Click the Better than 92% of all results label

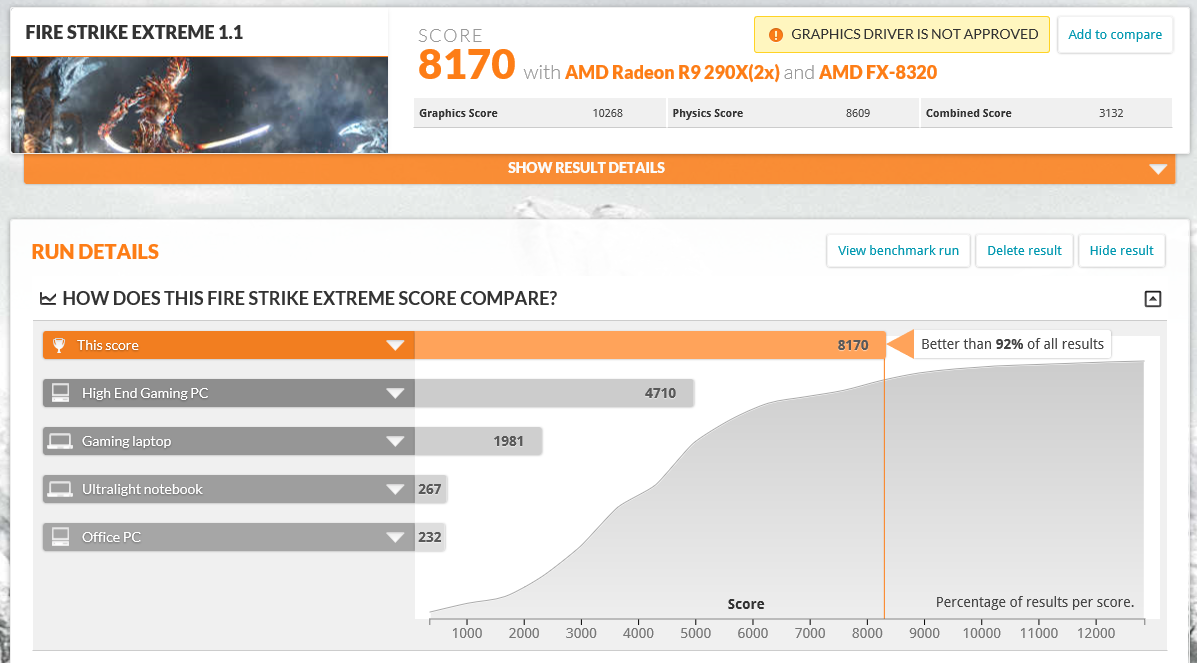(1012, 344)
